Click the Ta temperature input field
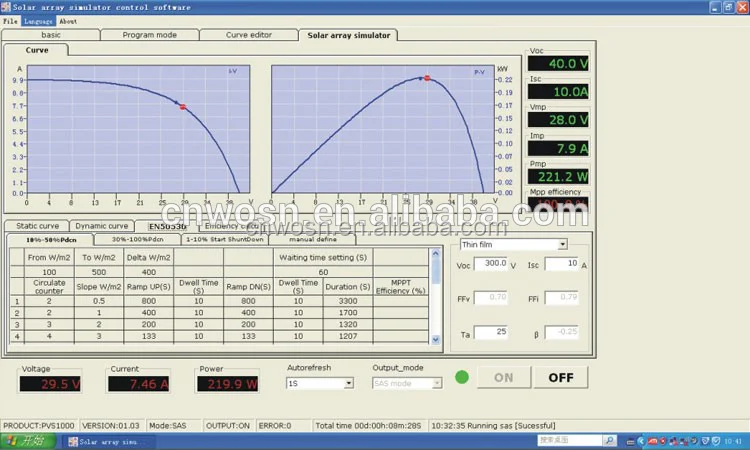This screenshot has width=750, height=450. click(x=491, y=331)
